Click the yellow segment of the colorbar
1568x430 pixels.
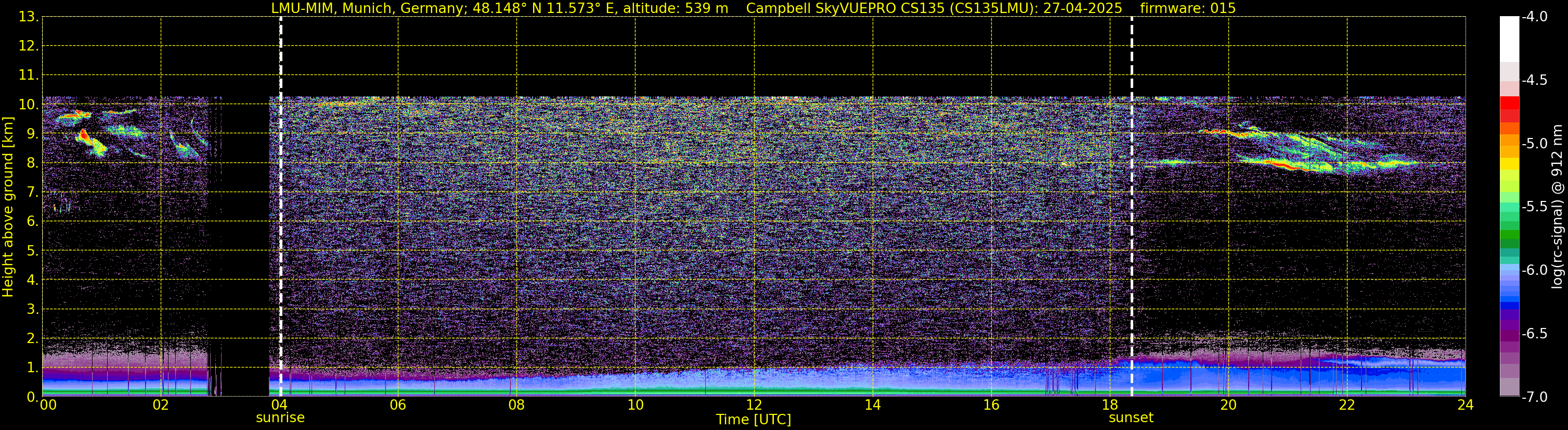coord(1509,164)
